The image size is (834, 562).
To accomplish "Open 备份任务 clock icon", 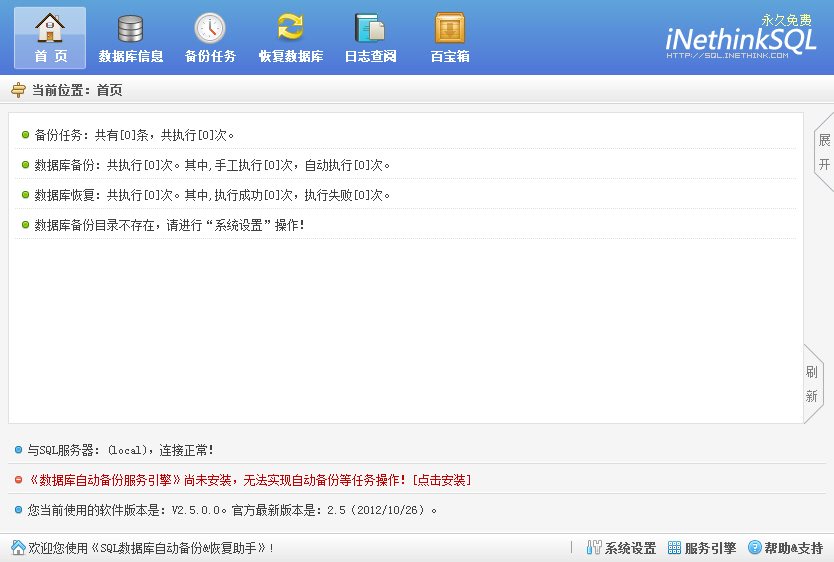I will [210, 29].
